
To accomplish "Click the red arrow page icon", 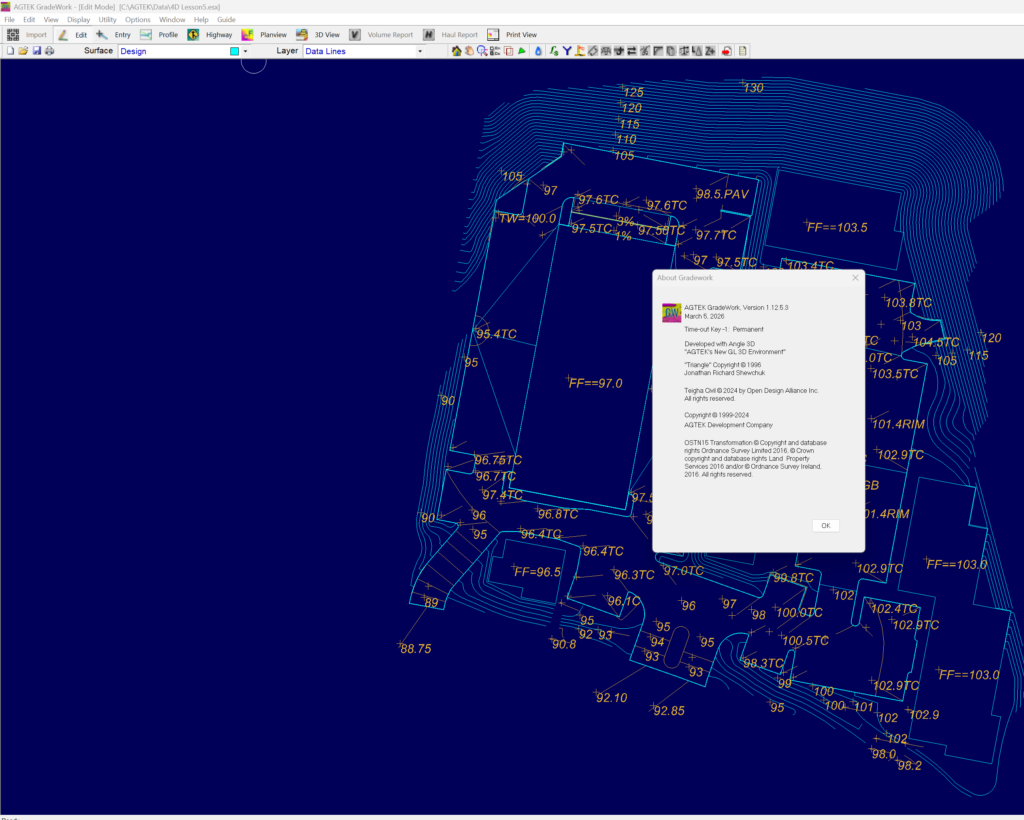I will (x=726, y=51).
